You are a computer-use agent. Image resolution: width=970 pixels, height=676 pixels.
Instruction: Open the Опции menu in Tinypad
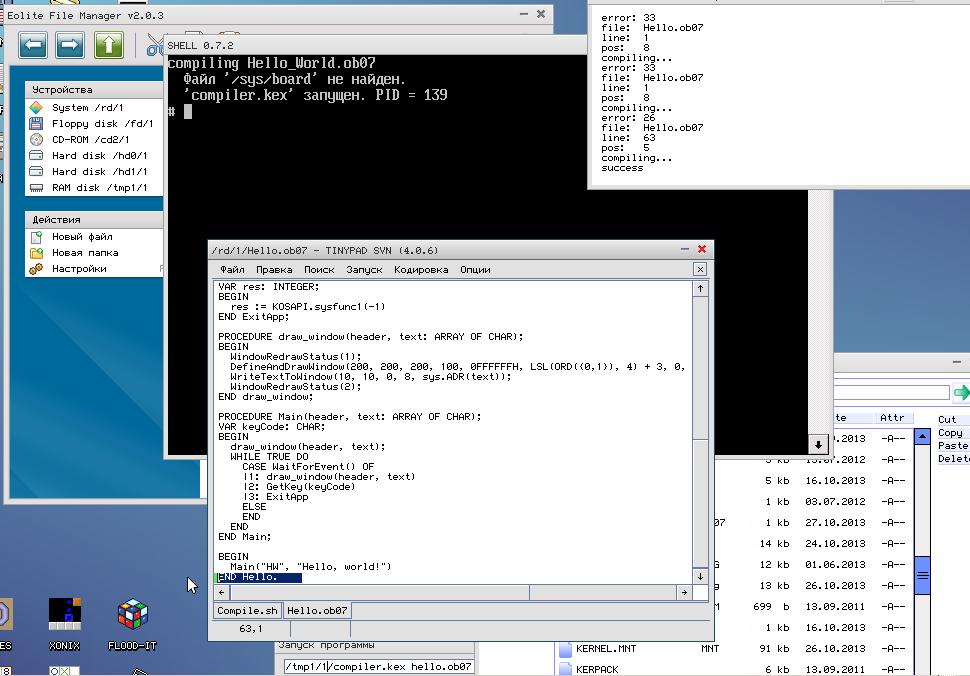475,270
